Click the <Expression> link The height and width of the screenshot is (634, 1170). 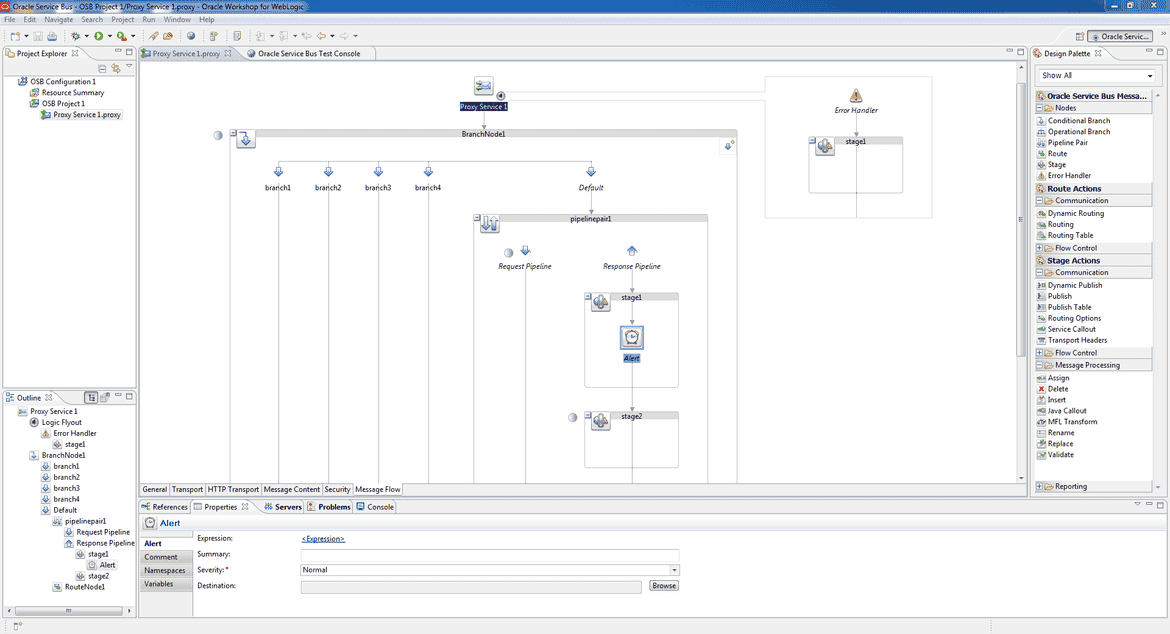323,539
